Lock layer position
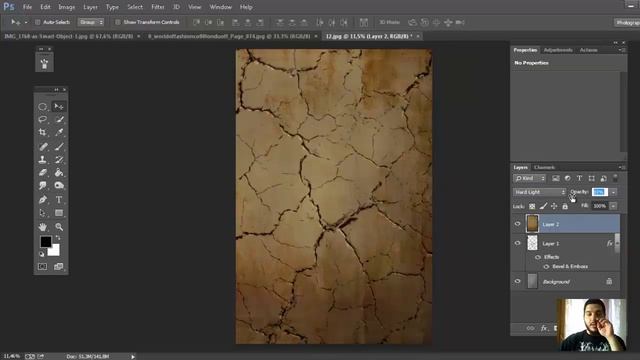Image resolution: width=640 pixels, height=360 pixels. pos(554,206)
